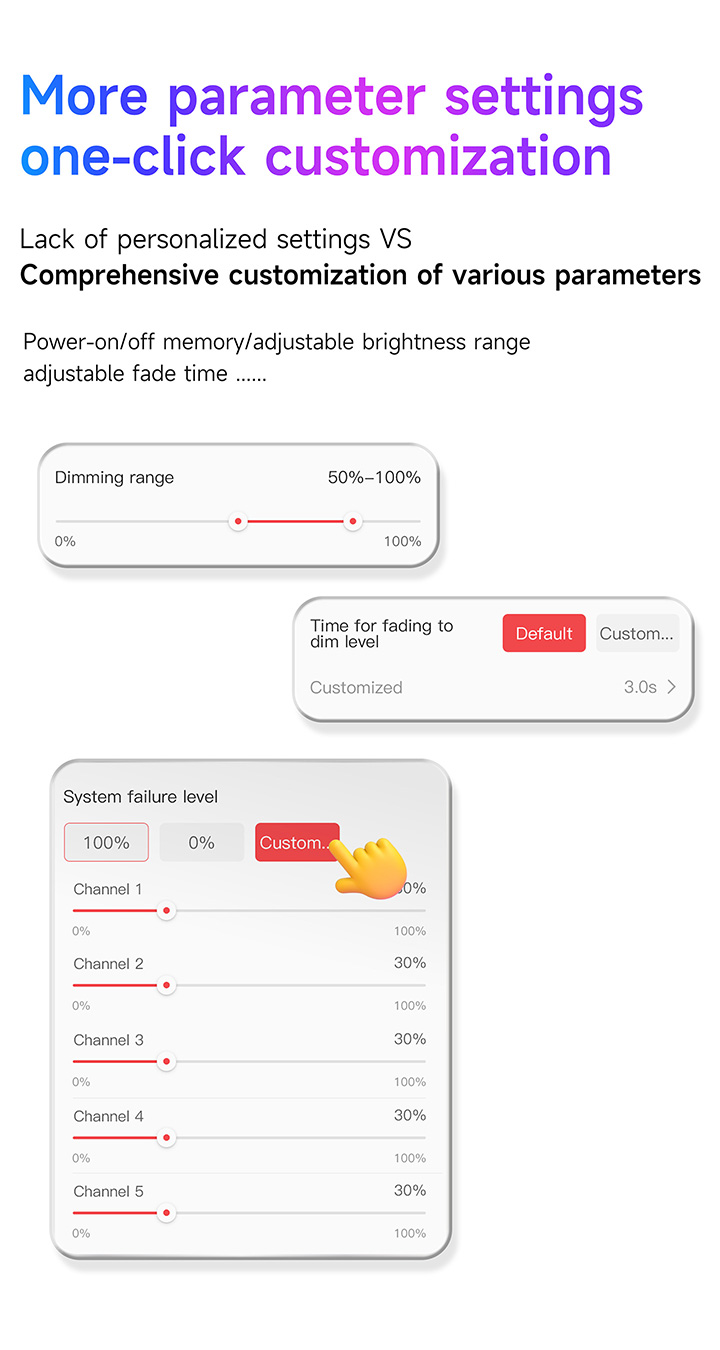Click dimming range lower slider handle
Screen dimensions: 720x1350
[238, 521]
